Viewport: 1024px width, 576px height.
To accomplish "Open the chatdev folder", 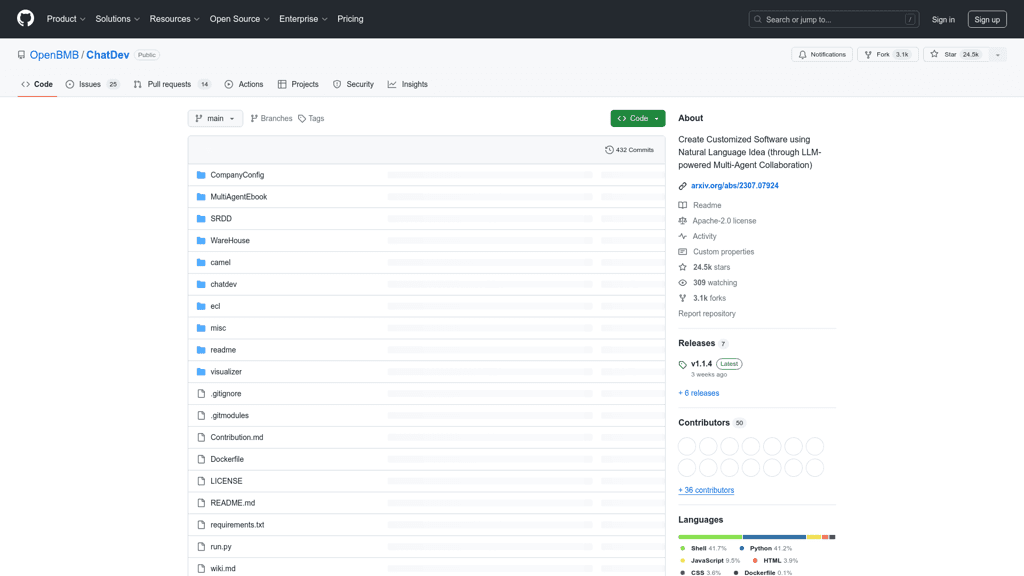I will click(x=223, y=284).
